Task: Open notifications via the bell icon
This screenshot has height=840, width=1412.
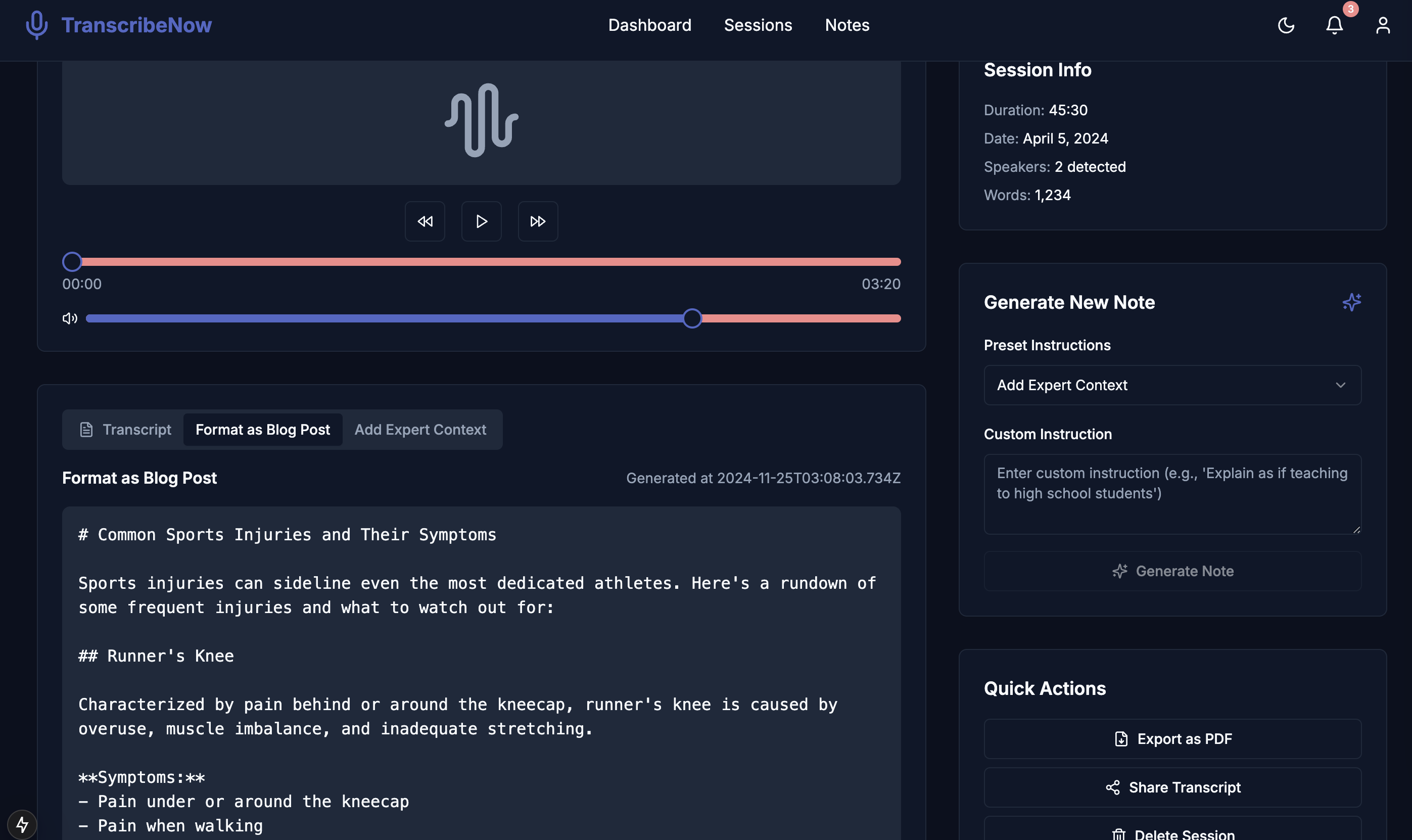Action: coord(1334,25)
